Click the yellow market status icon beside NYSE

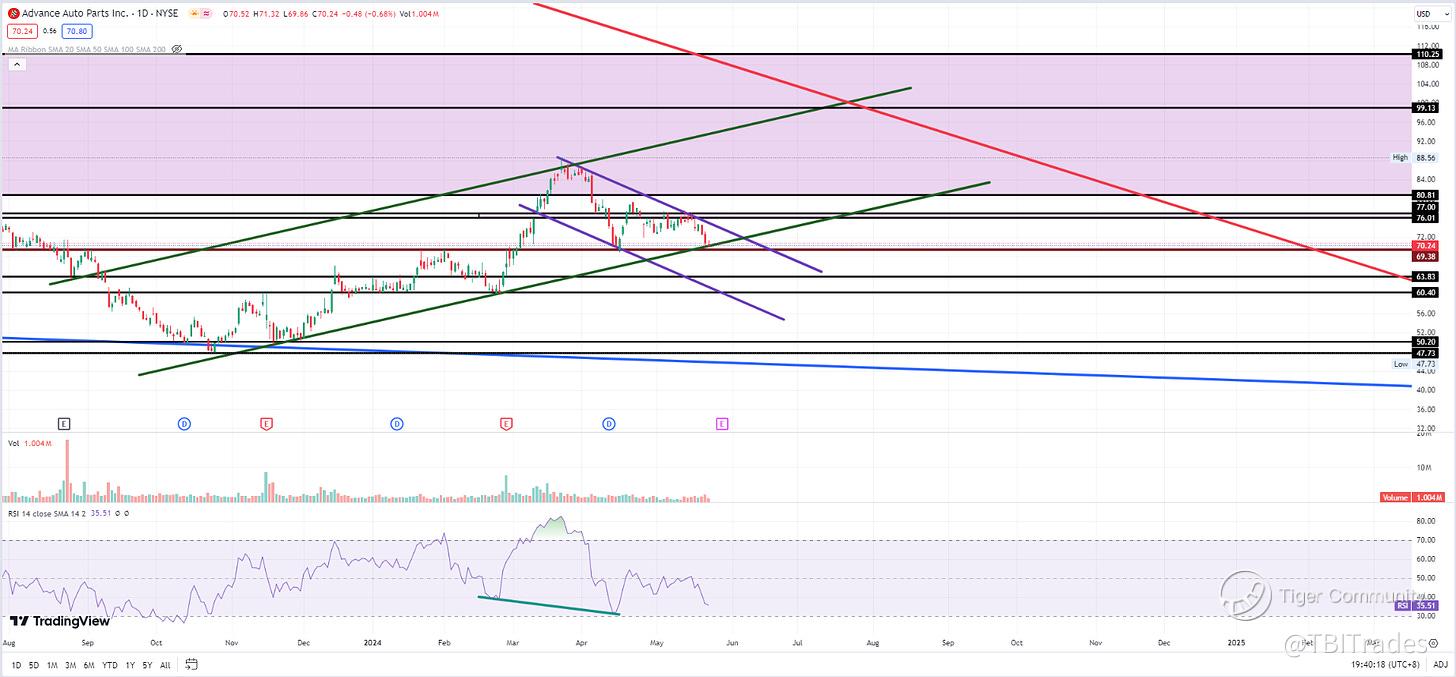(195, 14)
